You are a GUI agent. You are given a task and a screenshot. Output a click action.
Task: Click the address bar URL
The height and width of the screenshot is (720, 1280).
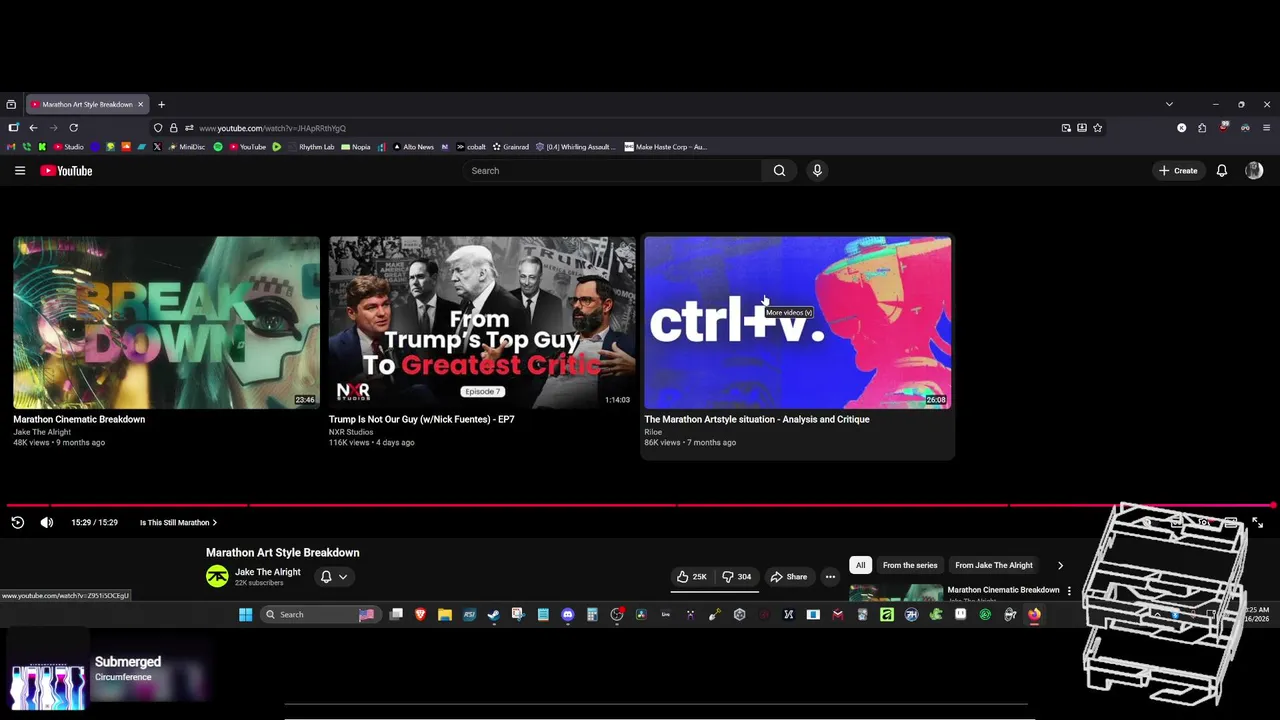point(272,128)
